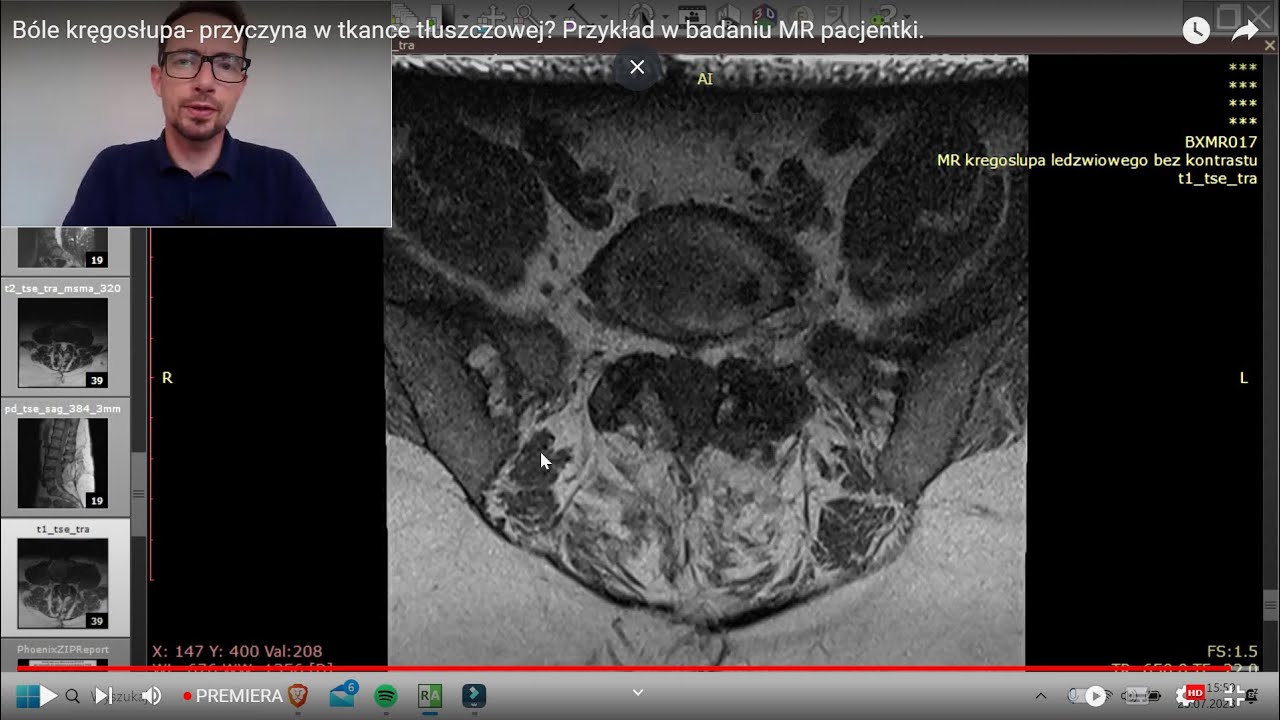The width and height of the screenshot is (1280, 720).
Task: Close the viewer panel with small x
Action: [x=1270, y=45]
